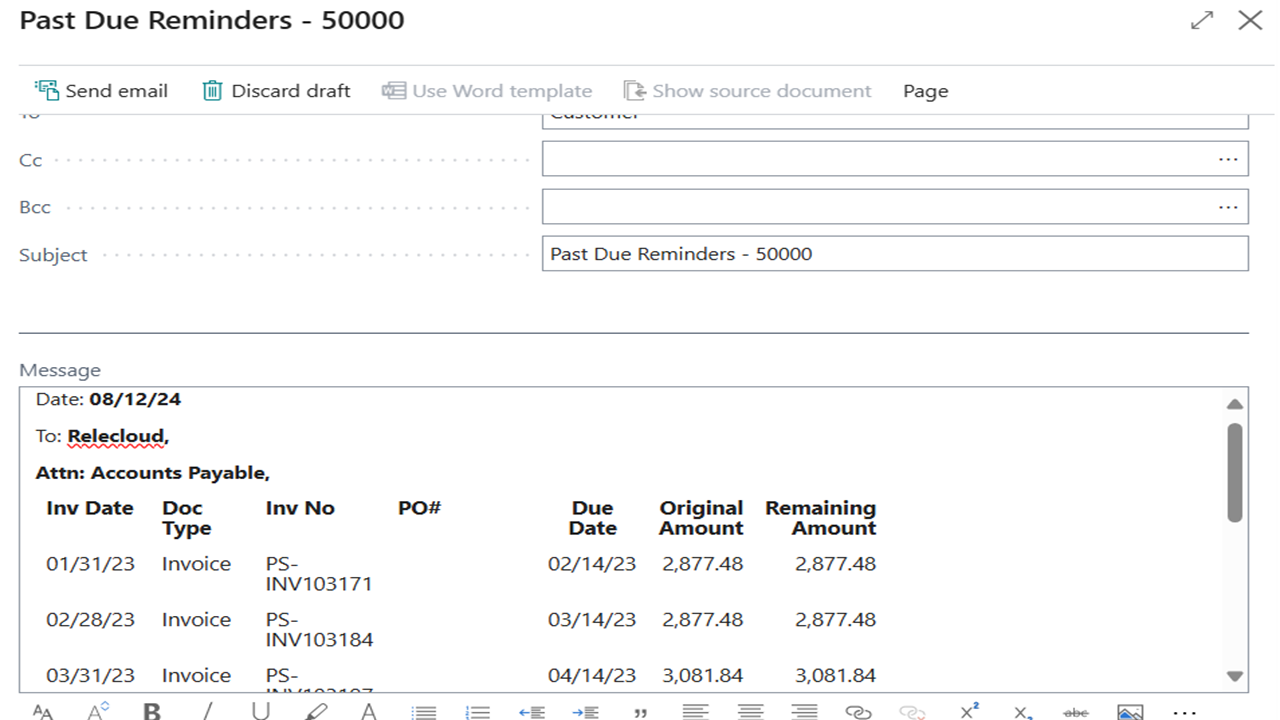Click the Send email button
Screen dimensions: 1280x720
pyautogui.click(x=101, y=91)
